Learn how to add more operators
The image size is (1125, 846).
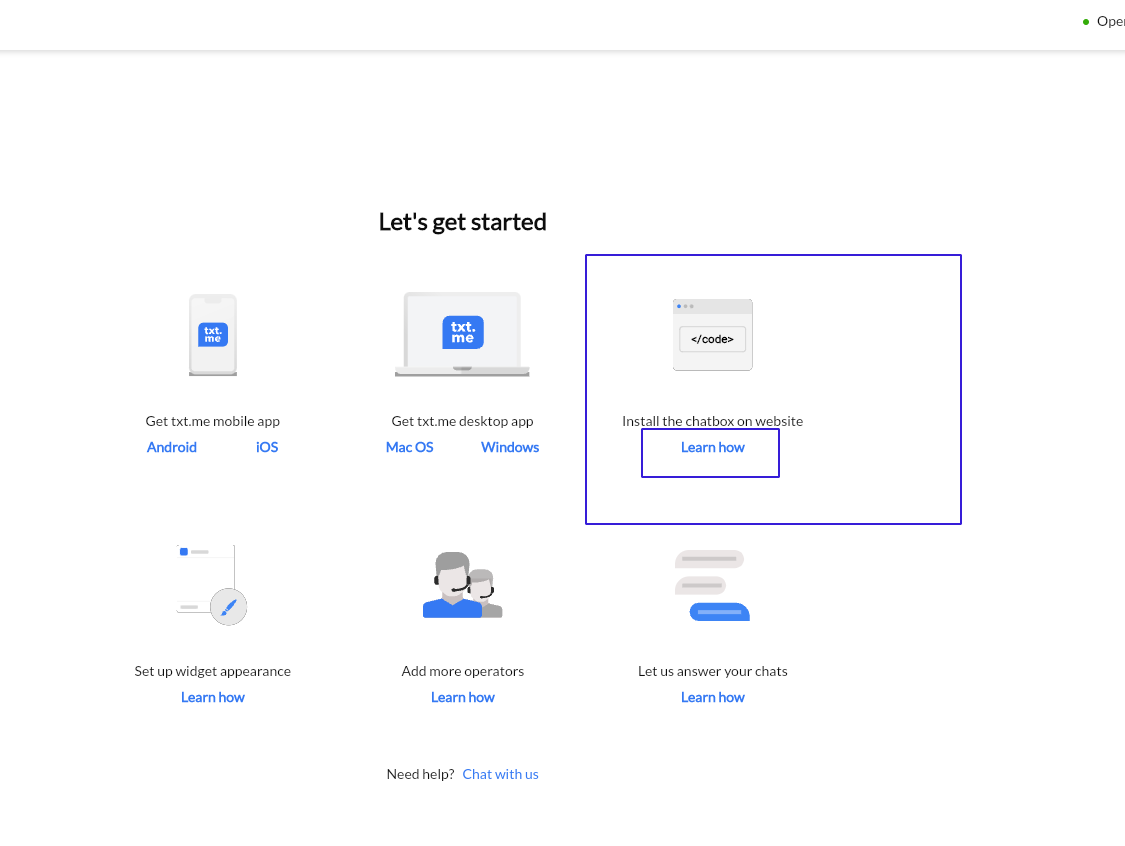(463, 697)
